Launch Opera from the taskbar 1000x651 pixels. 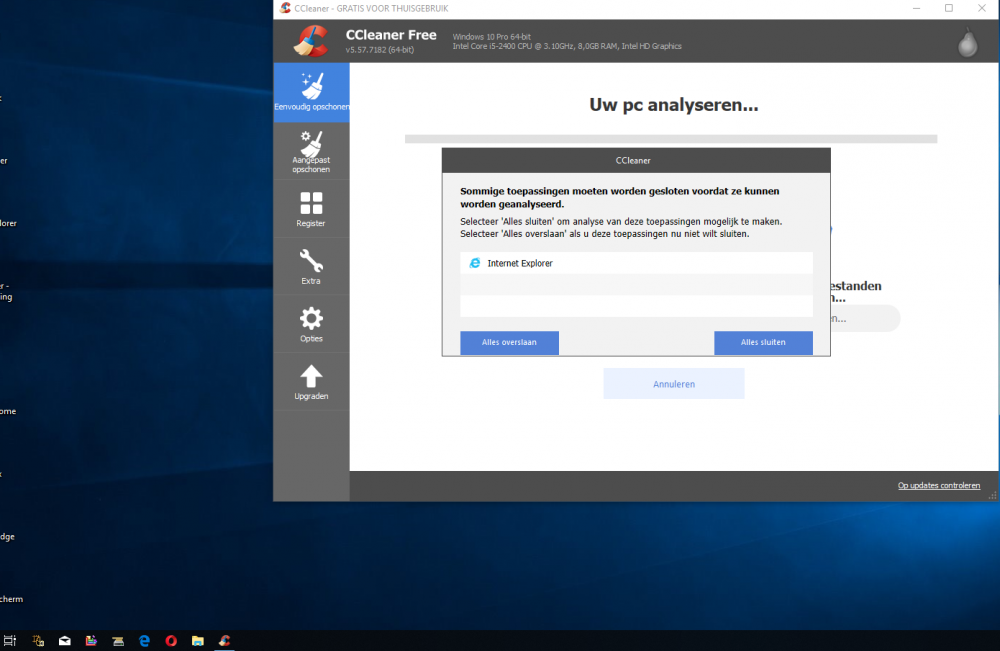(171, 640)
